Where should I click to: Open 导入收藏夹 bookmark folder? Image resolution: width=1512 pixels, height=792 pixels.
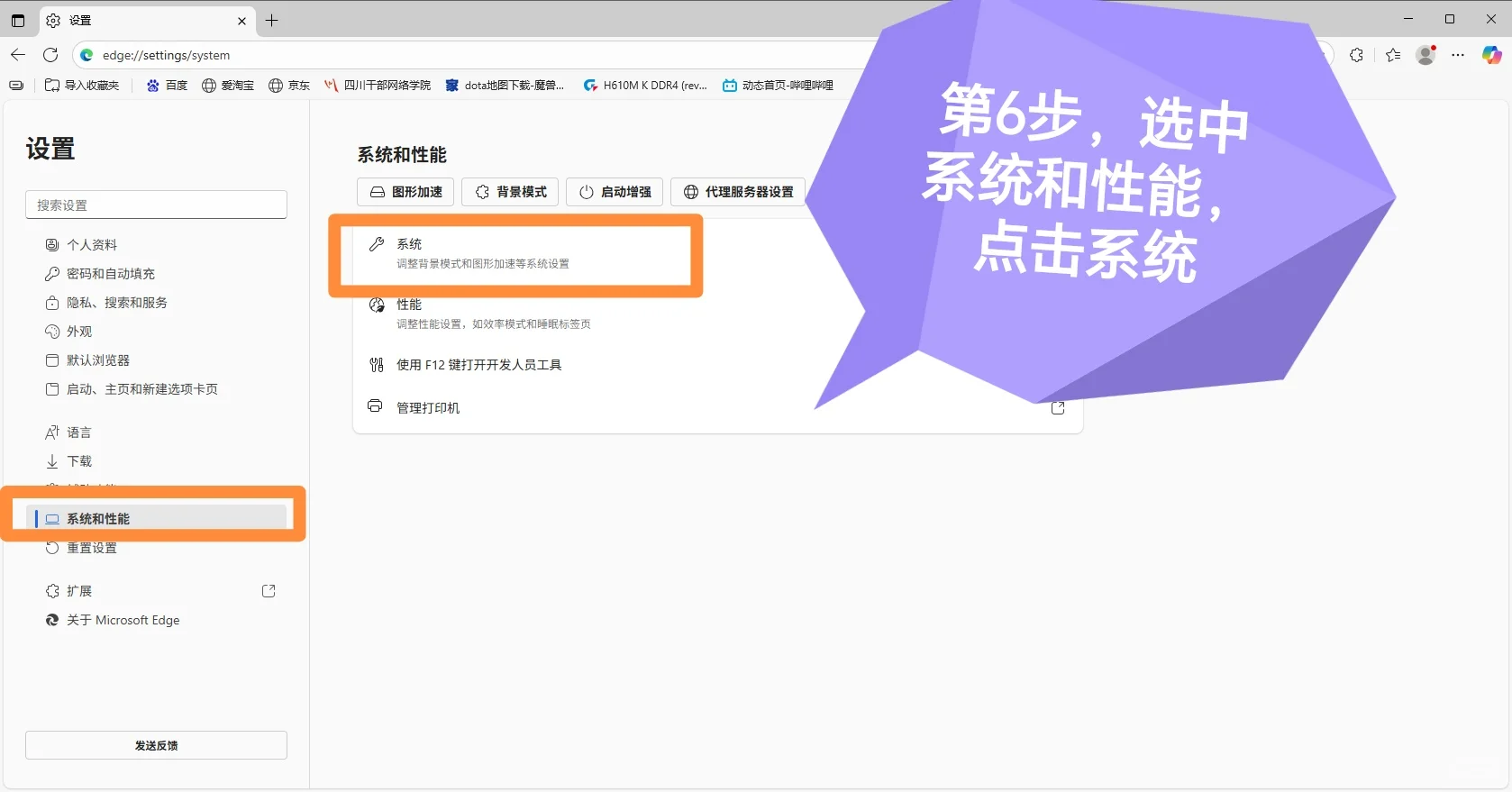(x=82, y=86)
